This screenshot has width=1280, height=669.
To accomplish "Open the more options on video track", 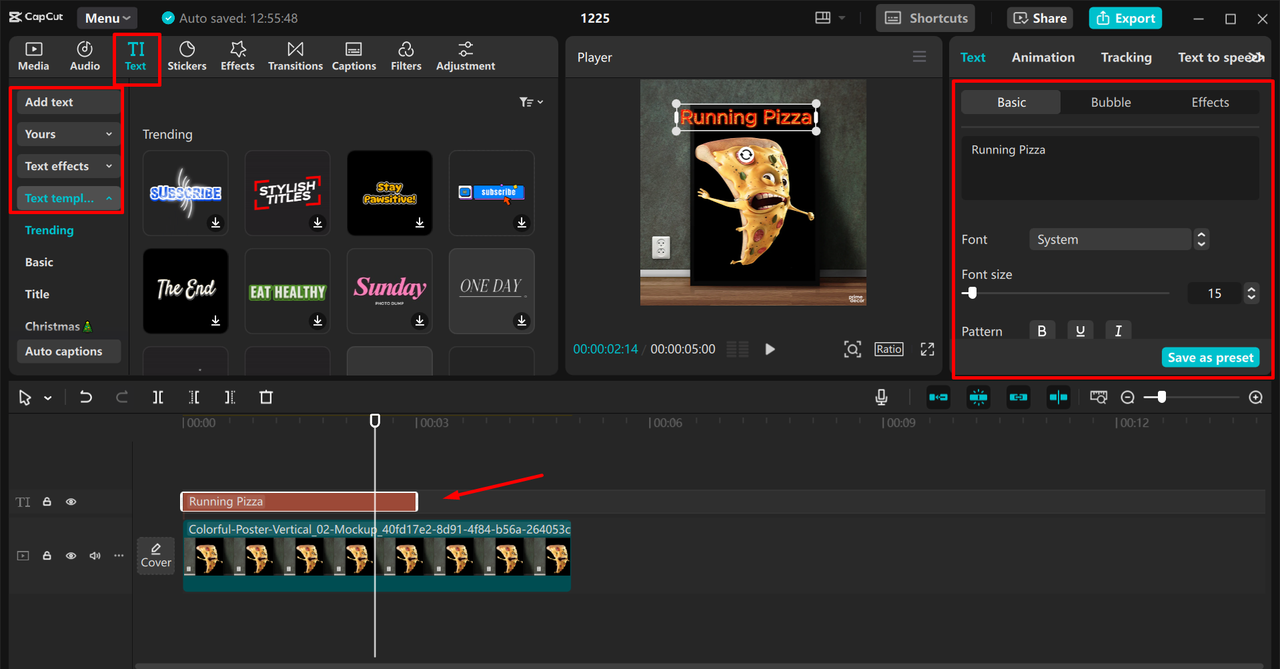I will pyautogui.click(x=118, y=555).
